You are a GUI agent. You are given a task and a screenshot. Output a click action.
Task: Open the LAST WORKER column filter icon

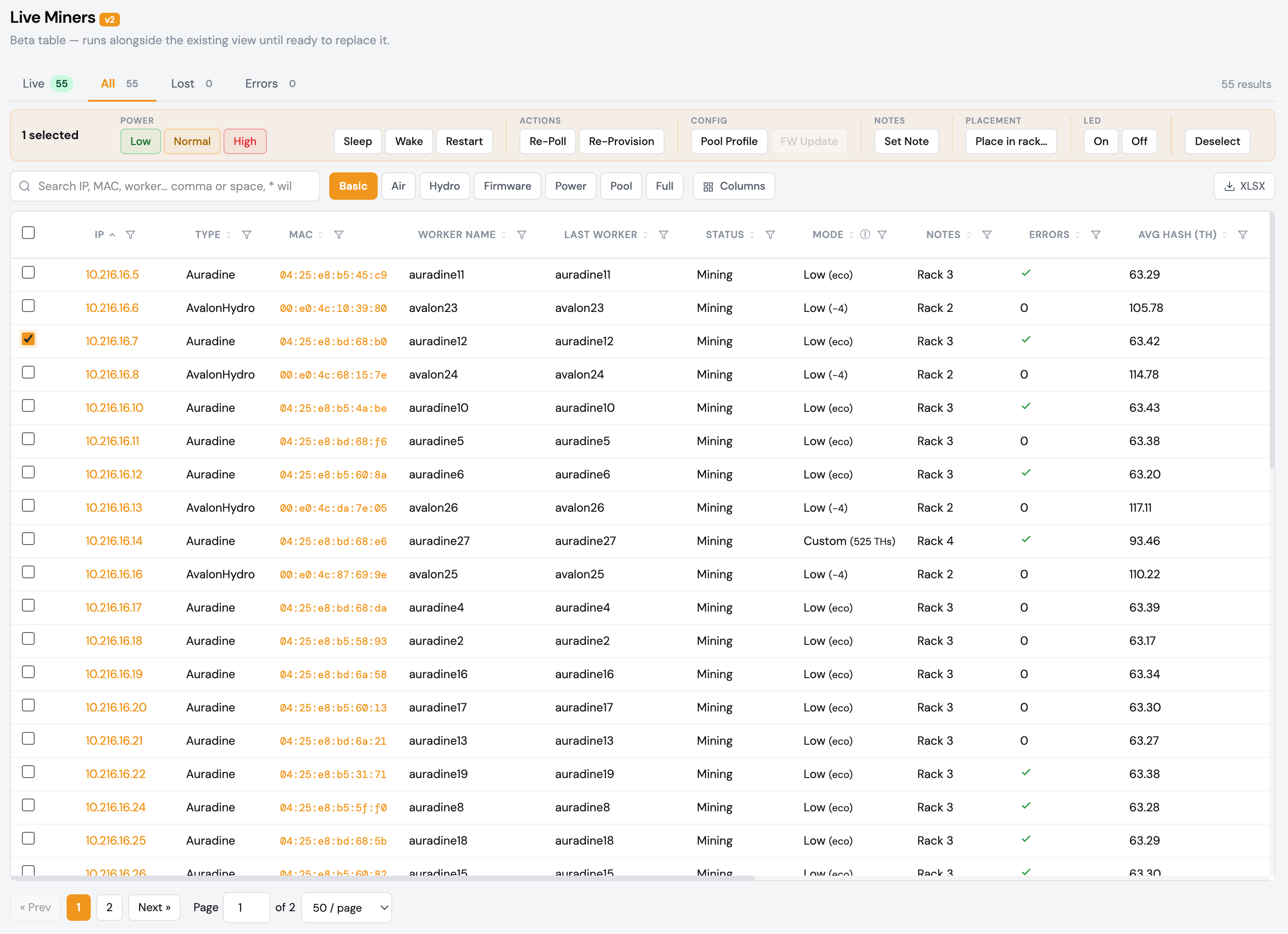click(663, 234)
